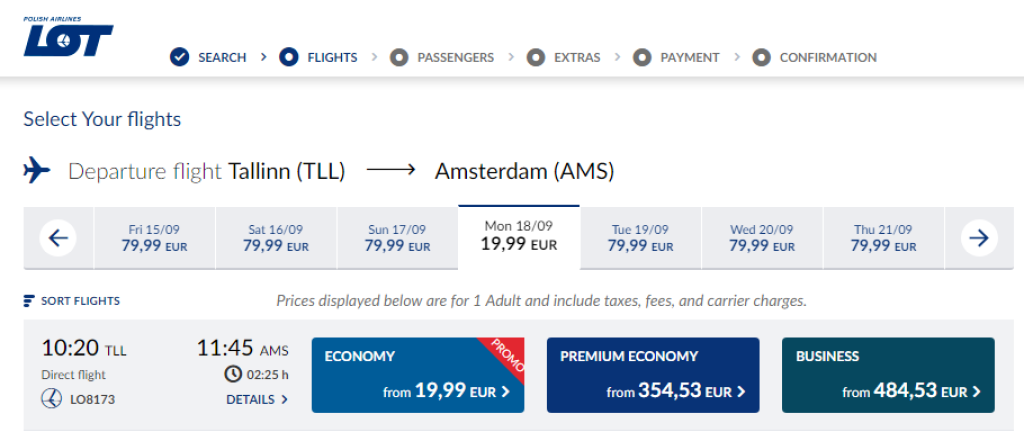Click the flight duration clock icon
Image resolution: width=1024 pixels, height=432 pixels.
[x=232, y=374]
